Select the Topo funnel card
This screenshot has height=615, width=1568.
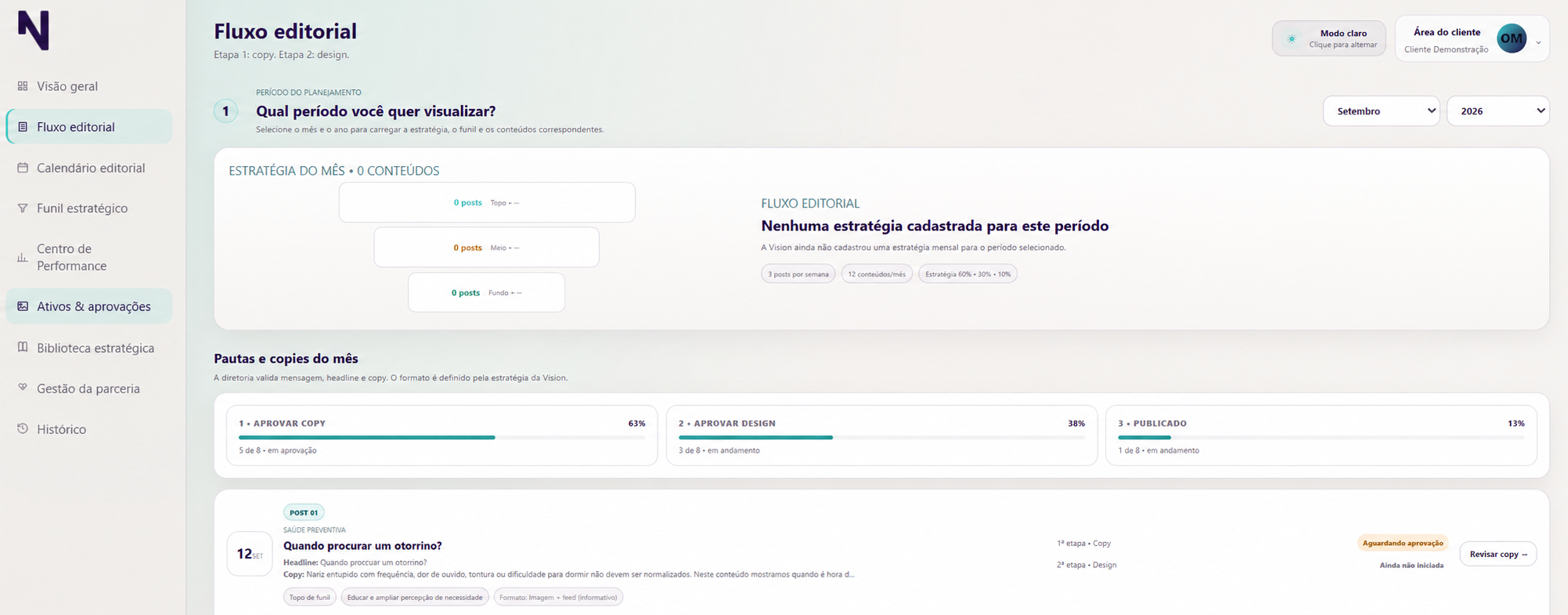point(487,203)
